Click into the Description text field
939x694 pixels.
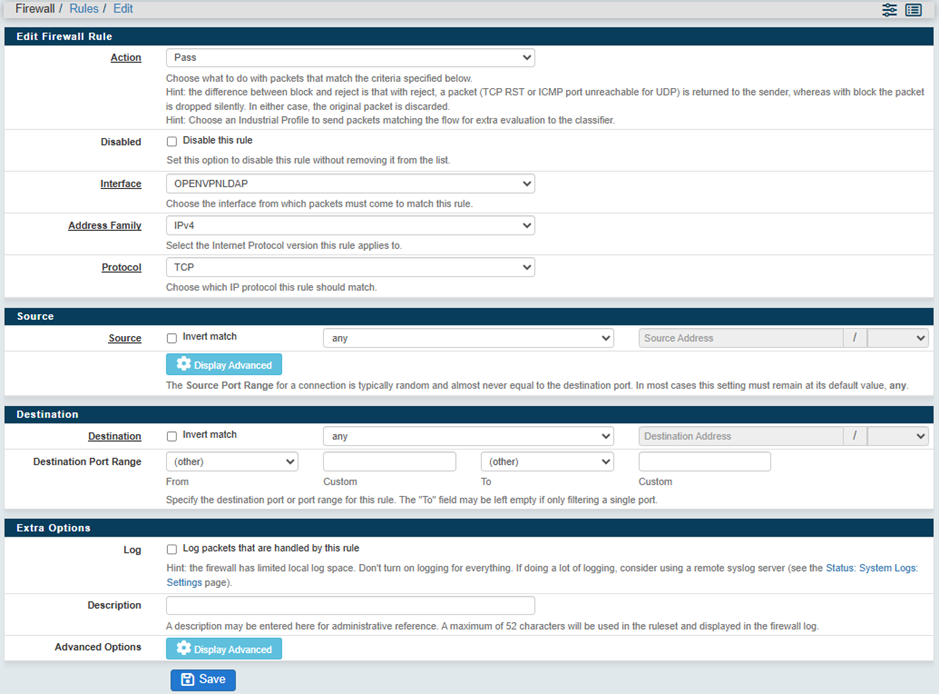point(350,606)
